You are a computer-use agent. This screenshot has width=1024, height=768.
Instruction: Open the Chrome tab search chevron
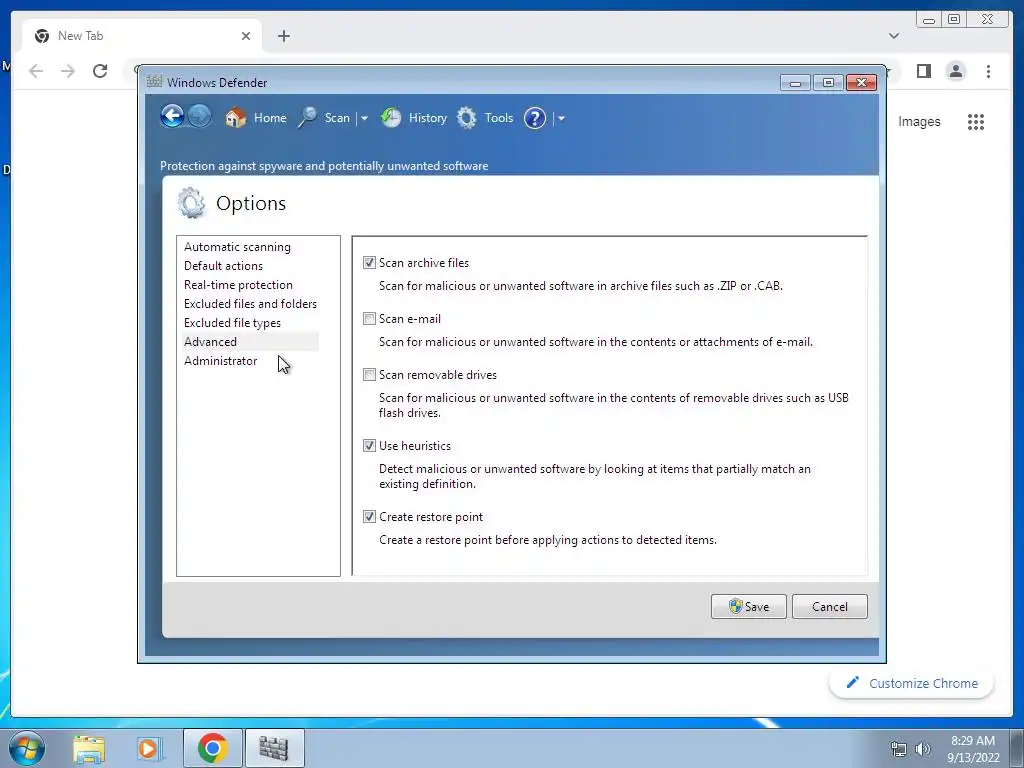894,36
